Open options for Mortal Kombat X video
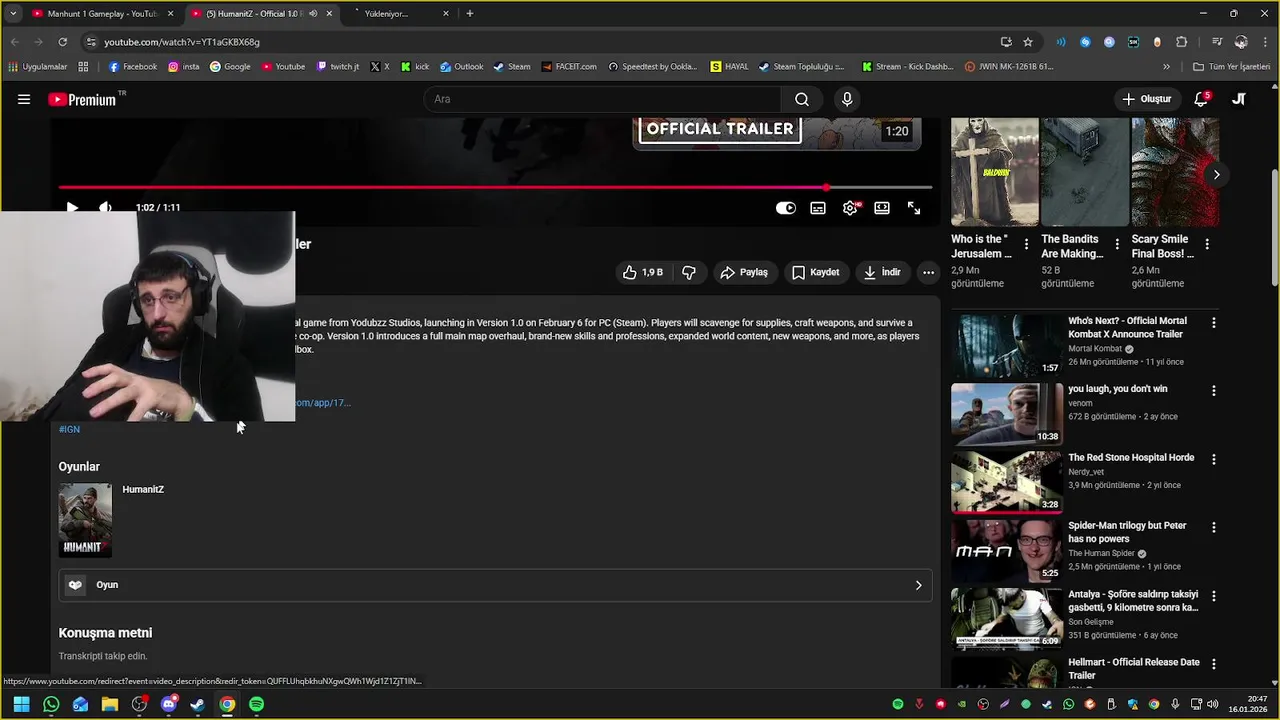 click(1214, 323)
